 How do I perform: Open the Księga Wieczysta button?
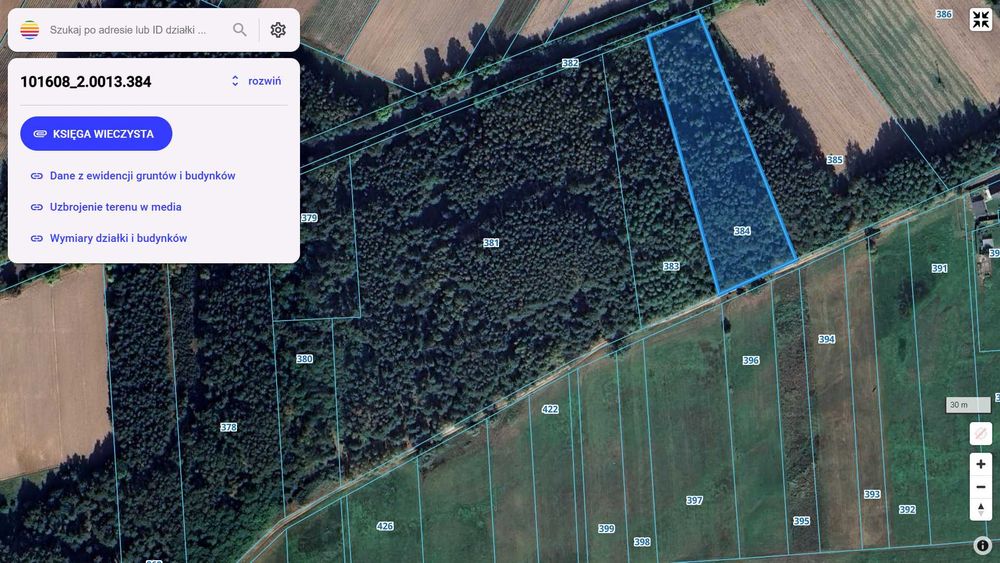[96, 133]
